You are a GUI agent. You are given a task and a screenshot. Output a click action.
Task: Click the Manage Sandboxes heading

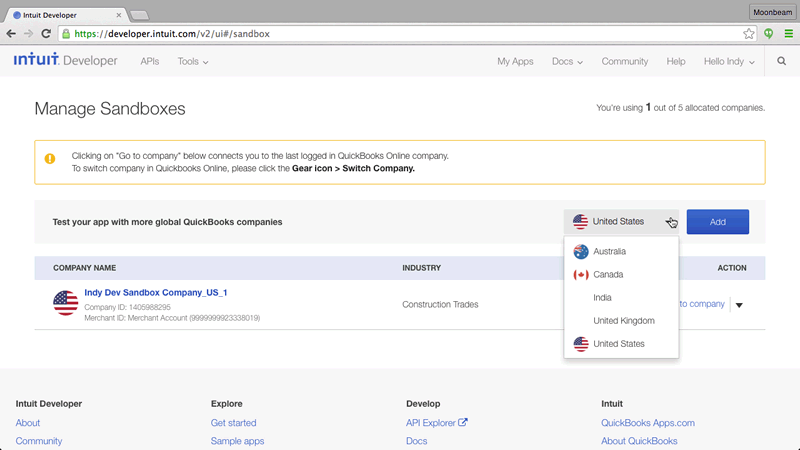point(110,109)
